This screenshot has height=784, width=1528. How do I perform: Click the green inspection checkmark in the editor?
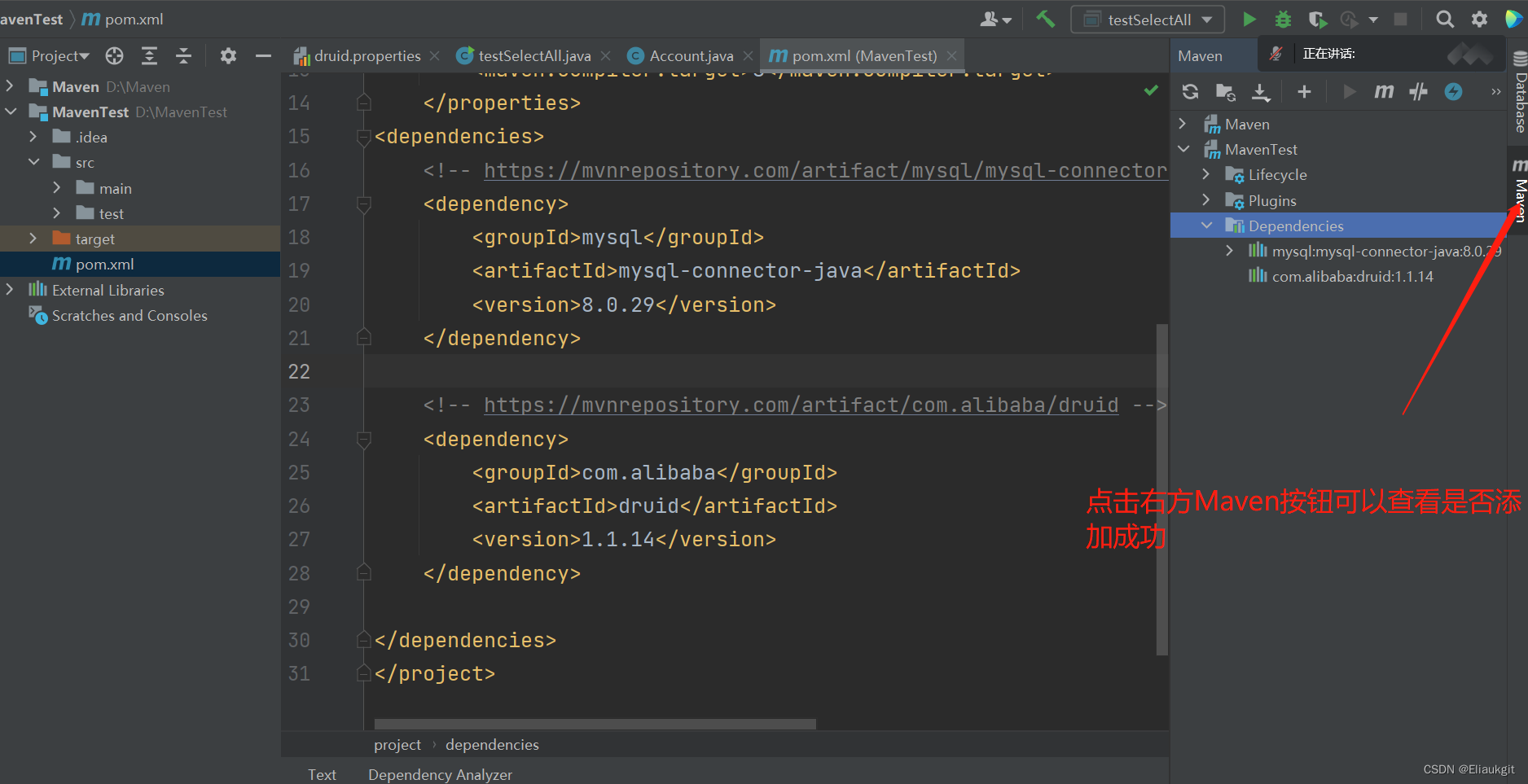pos(1151,90)
